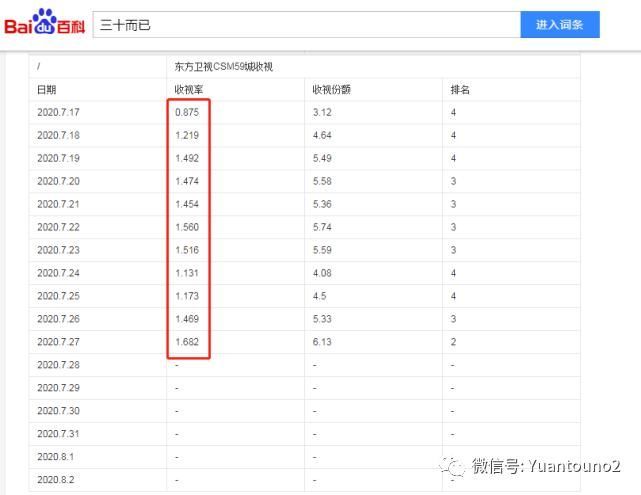Viewport: 641px width, 495px height.
Task: Select the rating value 1.469
Action: tap(187, 318)
